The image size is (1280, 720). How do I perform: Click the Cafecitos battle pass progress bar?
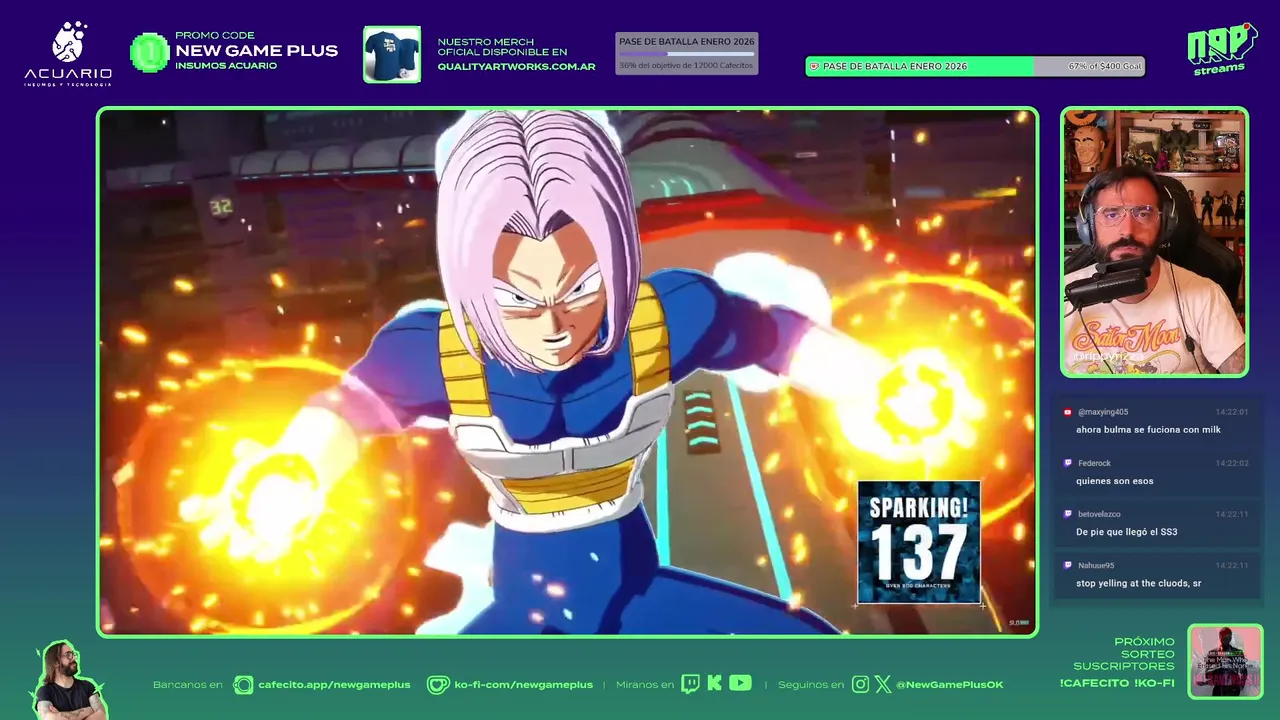coord(686,54)
